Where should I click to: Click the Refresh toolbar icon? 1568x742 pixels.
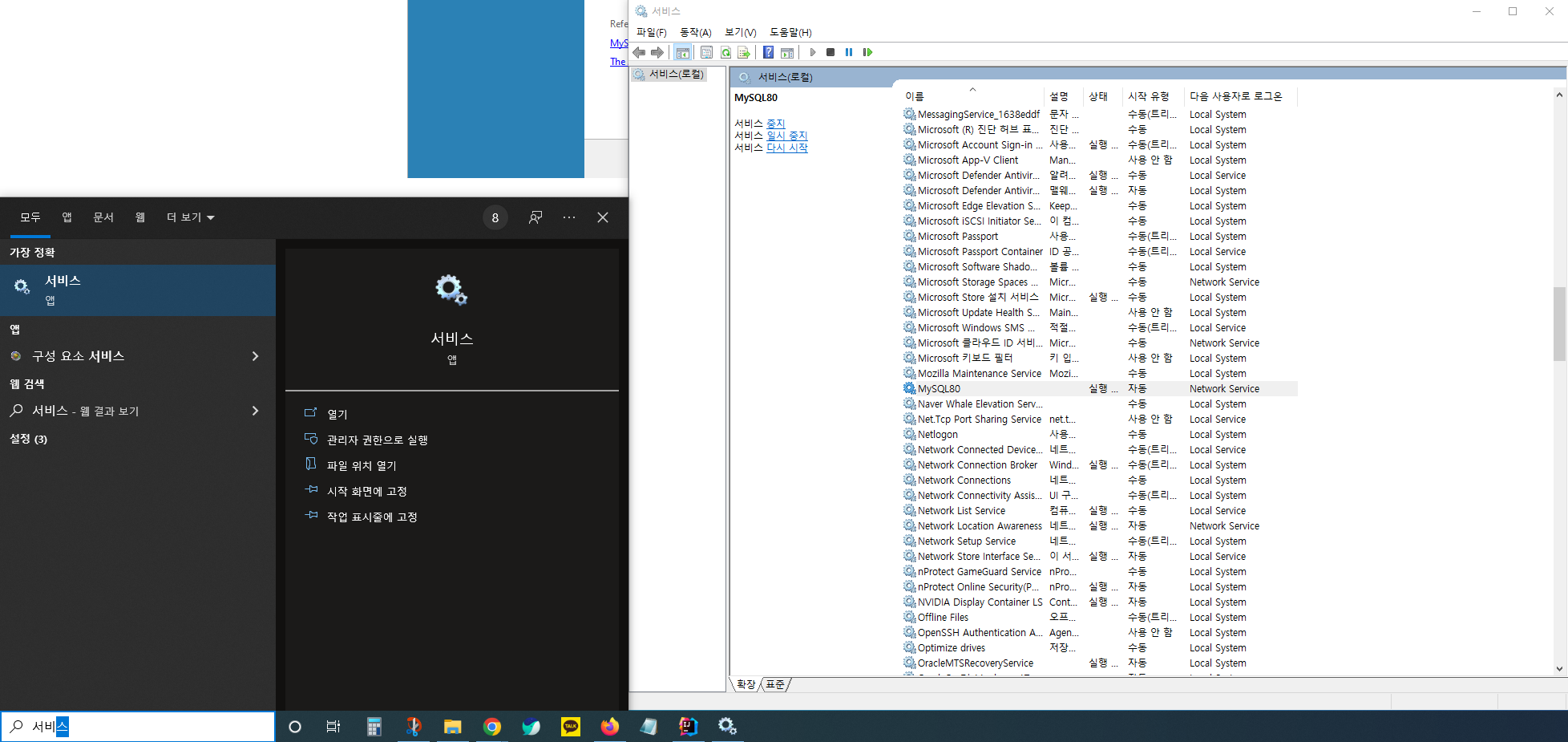[x=725, y=52]
